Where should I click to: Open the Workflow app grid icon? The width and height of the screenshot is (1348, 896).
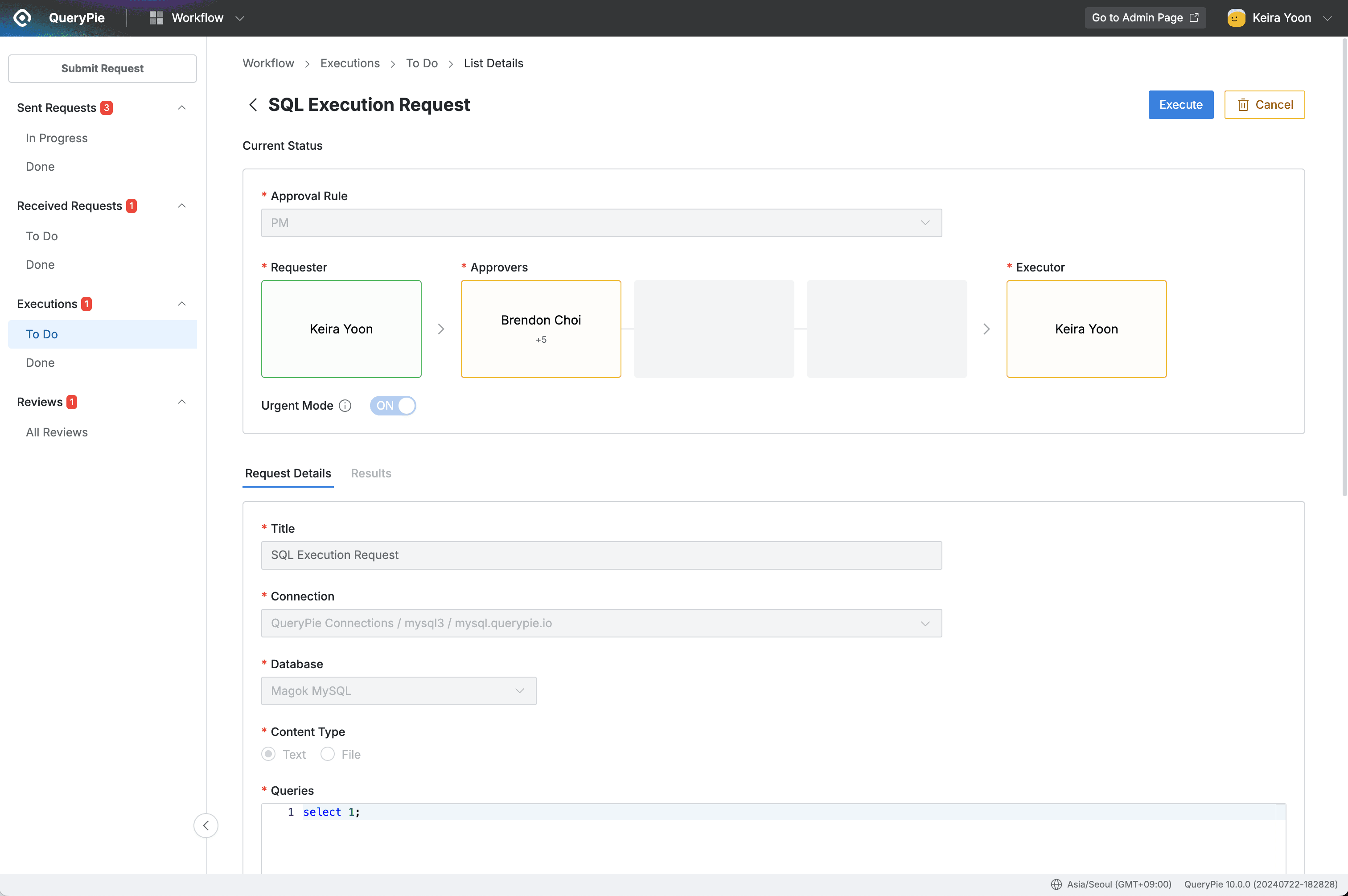tap(156, 17)
